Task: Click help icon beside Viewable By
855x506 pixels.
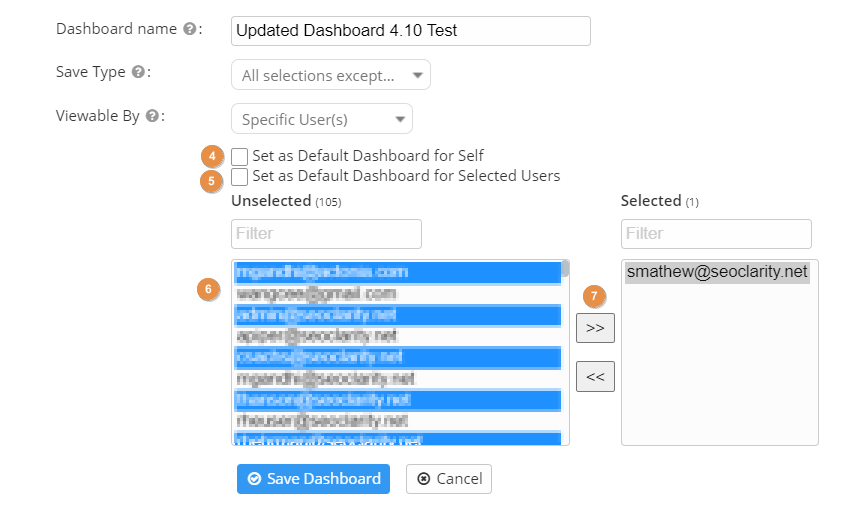Action: point(151,116)
